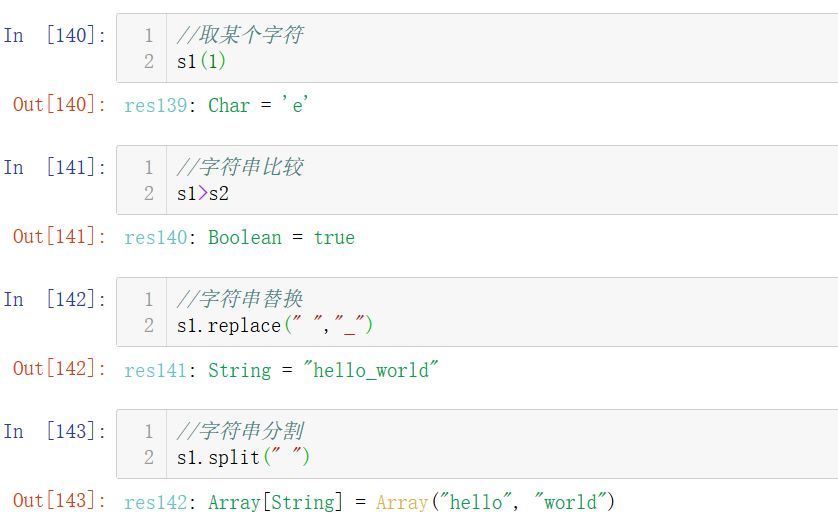The height and width of the screenshot is (521, 838).
Task: Click the In [140] cell prompt
Action: point(54,36)
